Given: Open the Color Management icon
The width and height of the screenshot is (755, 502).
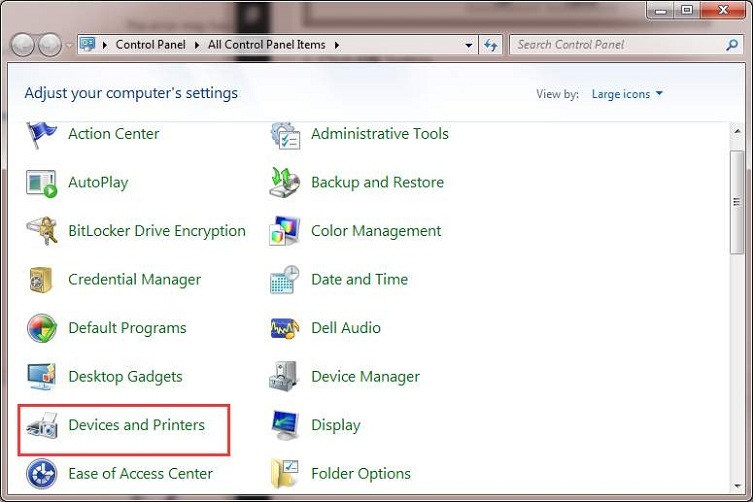Looking at the screenshot, I should [285, 231].
